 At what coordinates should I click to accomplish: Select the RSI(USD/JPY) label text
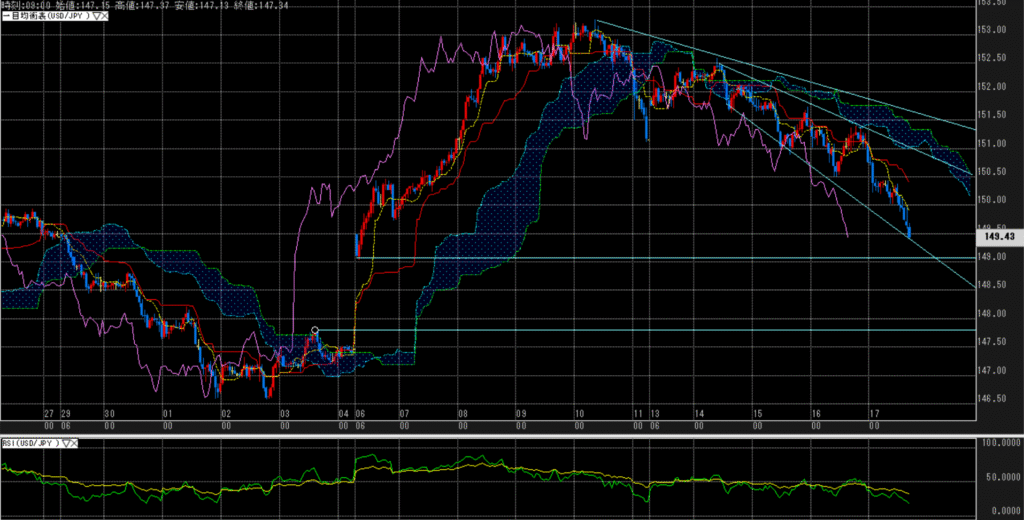[30, 441]
